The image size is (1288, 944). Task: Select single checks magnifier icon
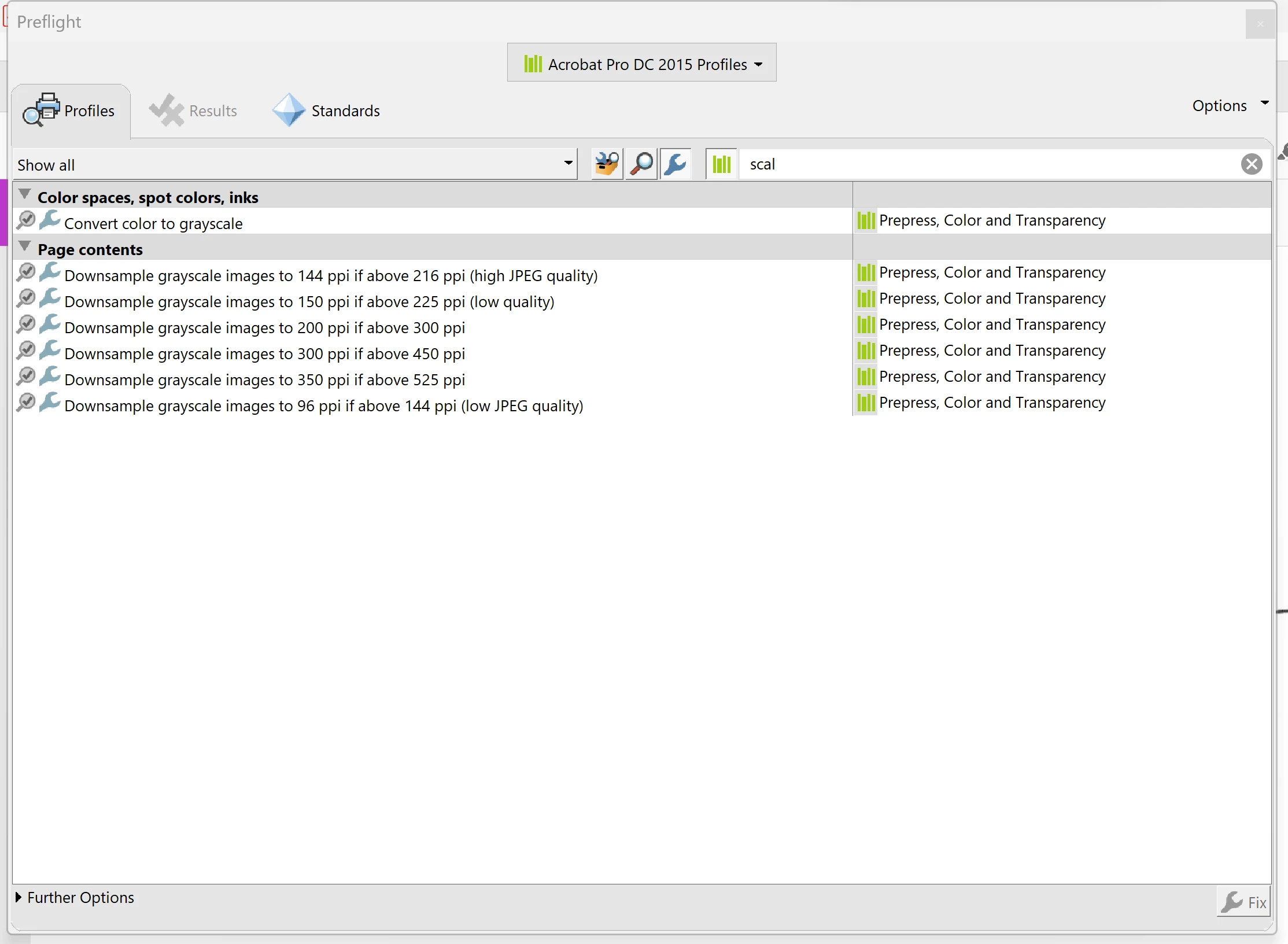click(641, 164)
